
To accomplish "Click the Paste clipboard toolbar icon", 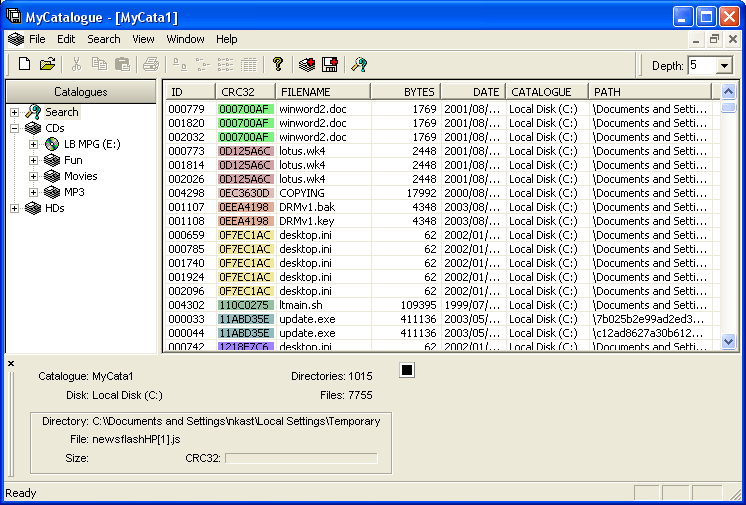I will point(122,64).
